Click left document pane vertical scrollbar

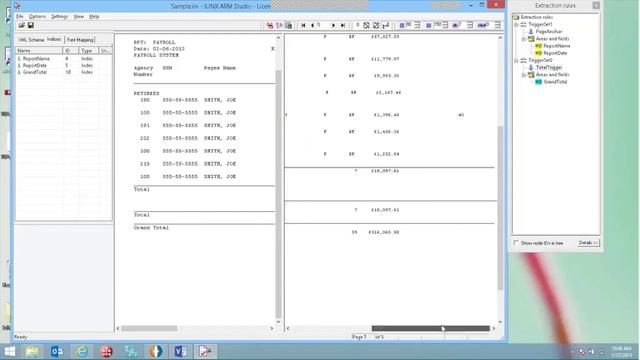tap(279, 194)
